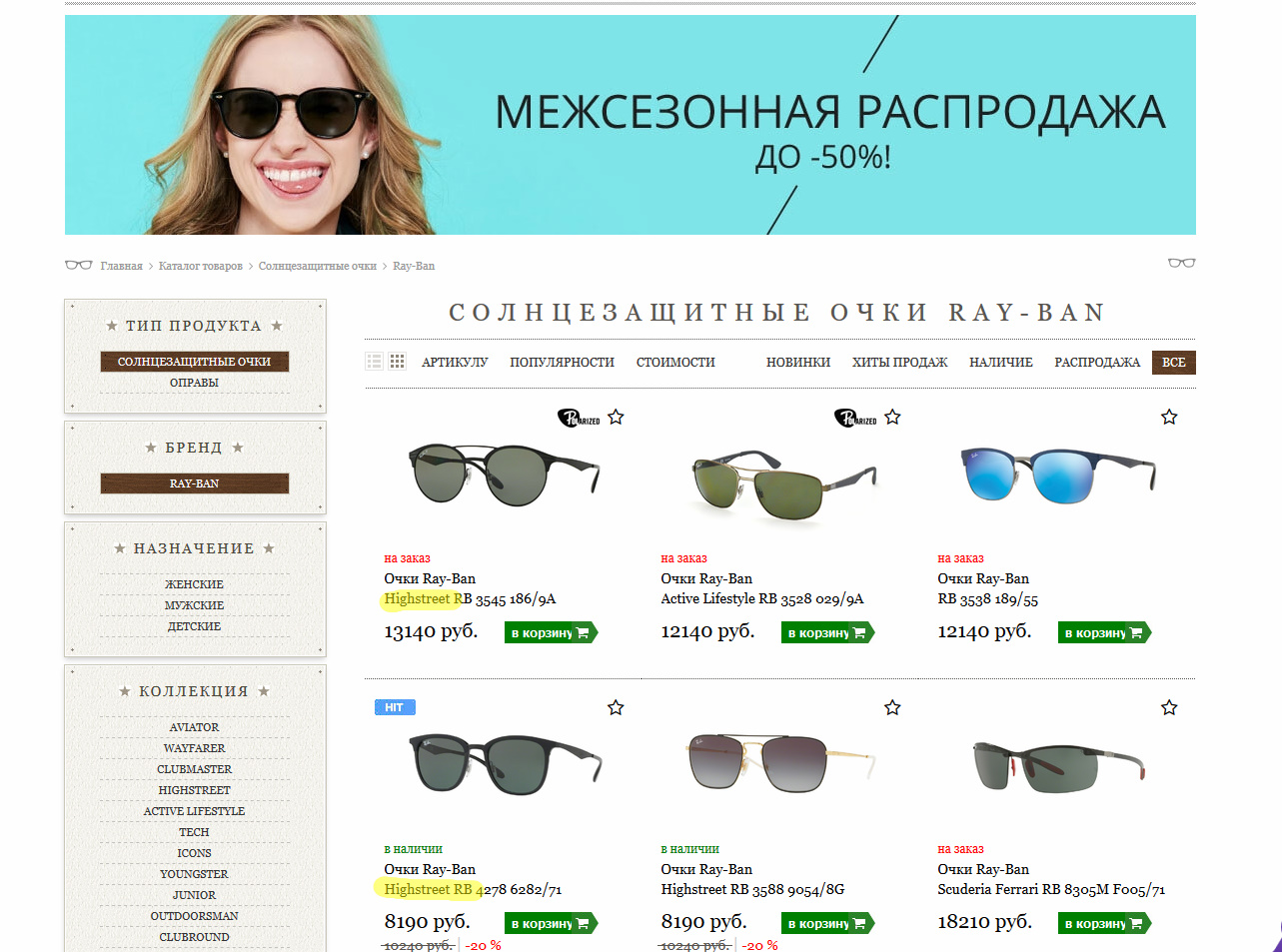
Task: Select the ВСЕ filter tab
Action: coord(1174,363)
